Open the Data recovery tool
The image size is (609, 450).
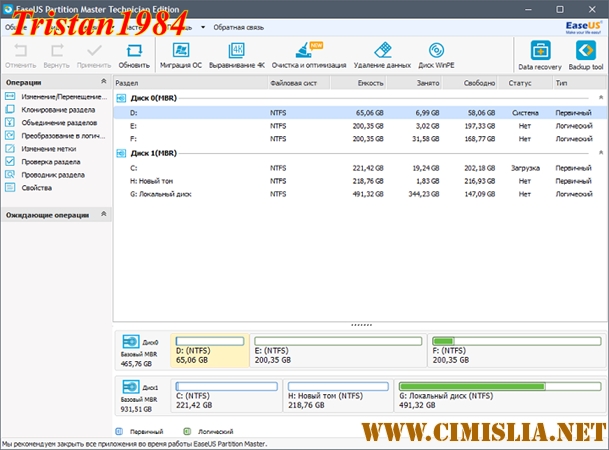[539, 54]
